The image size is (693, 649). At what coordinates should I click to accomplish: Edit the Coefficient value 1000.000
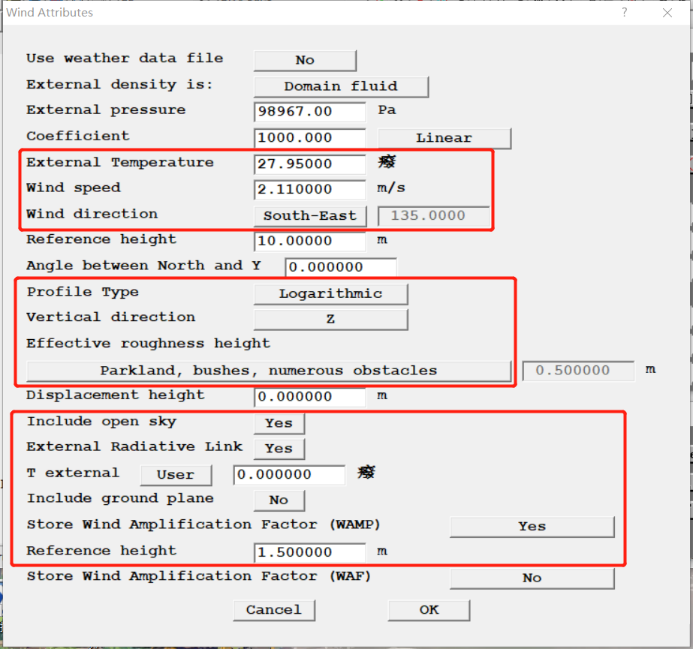(x=310, y=137)
